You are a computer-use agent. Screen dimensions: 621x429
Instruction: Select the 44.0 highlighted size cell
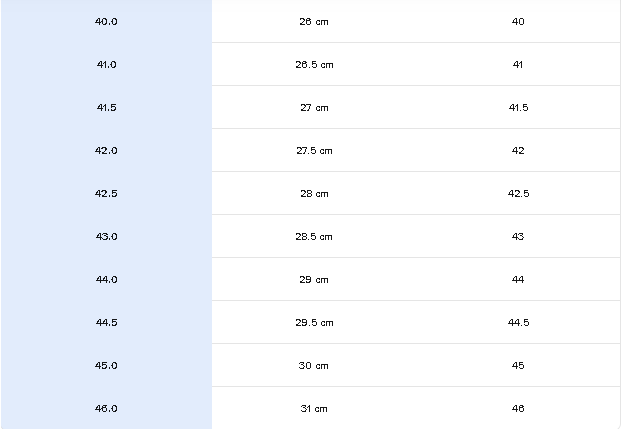click(106, 279)
